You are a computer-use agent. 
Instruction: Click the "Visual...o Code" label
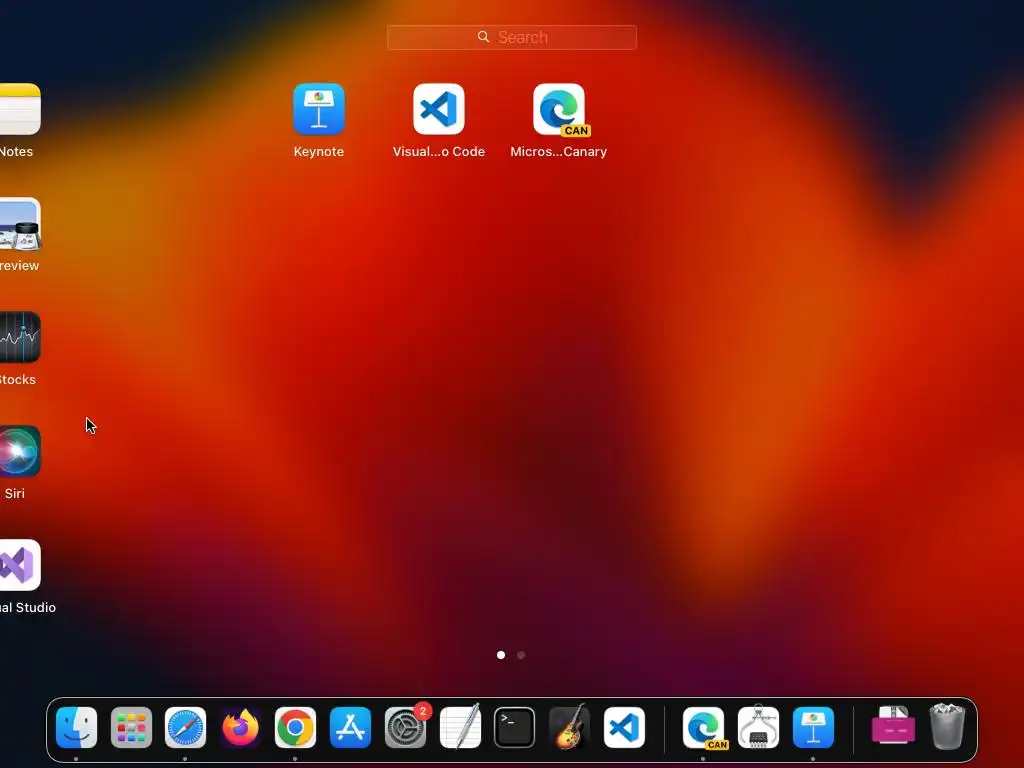tap(439, 152)
